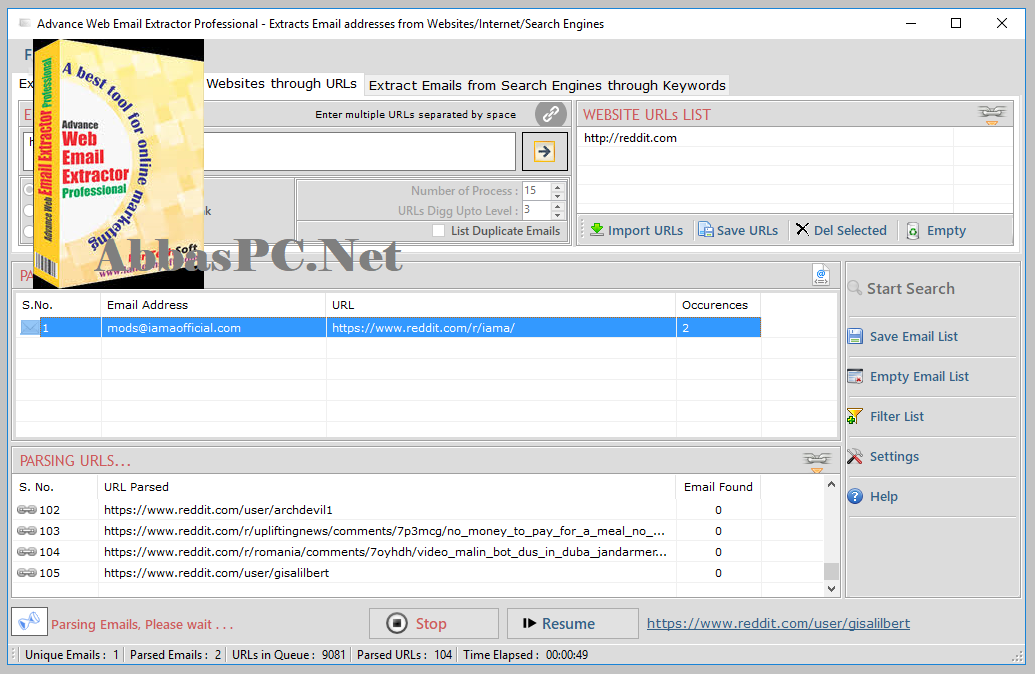Viewport: 1035px width, 674px height.
Task: Click the chain icon of row 104
Action: pyautogui.click(x=26, y=551)
